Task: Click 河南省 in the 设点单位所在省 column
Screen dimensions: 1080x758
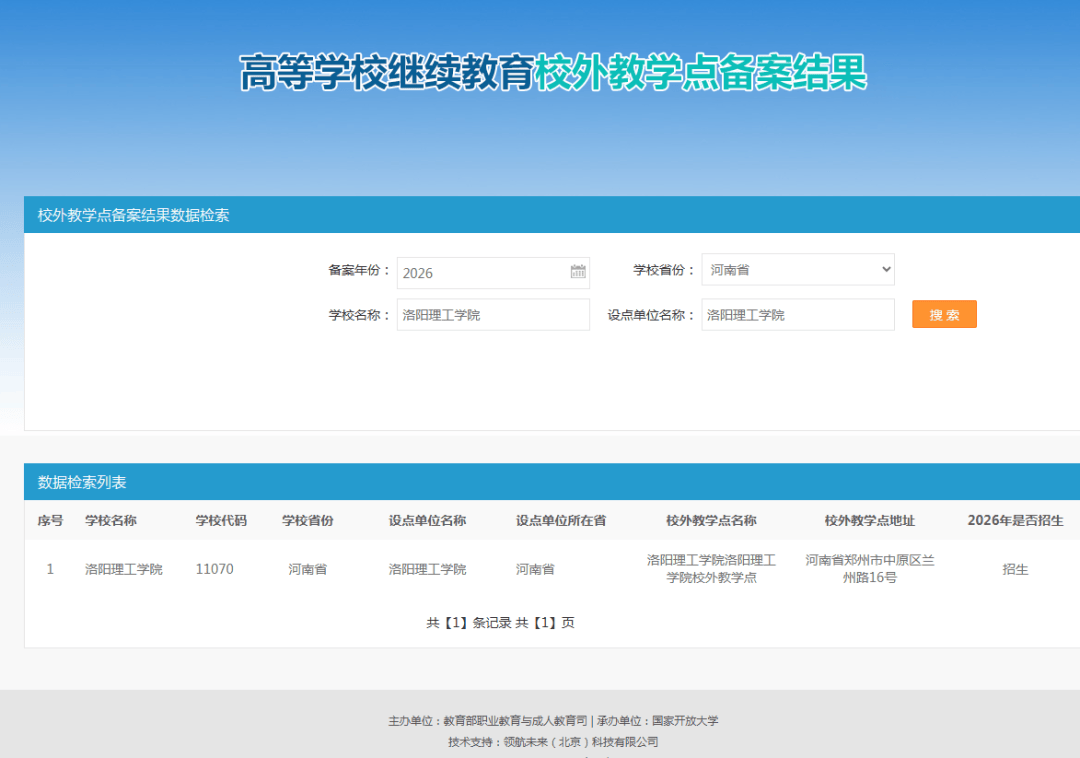Action: point(535,569)
